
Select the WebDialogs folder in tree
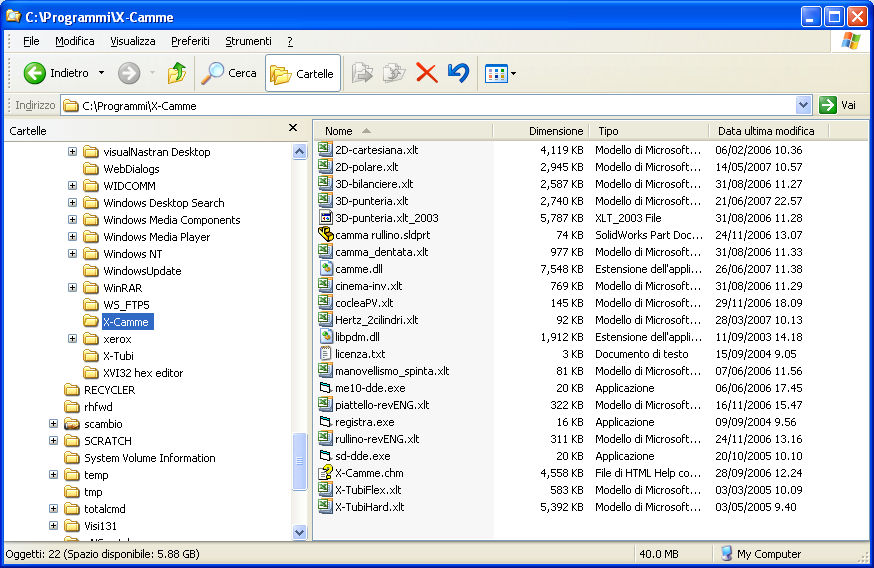pos(121,169)
